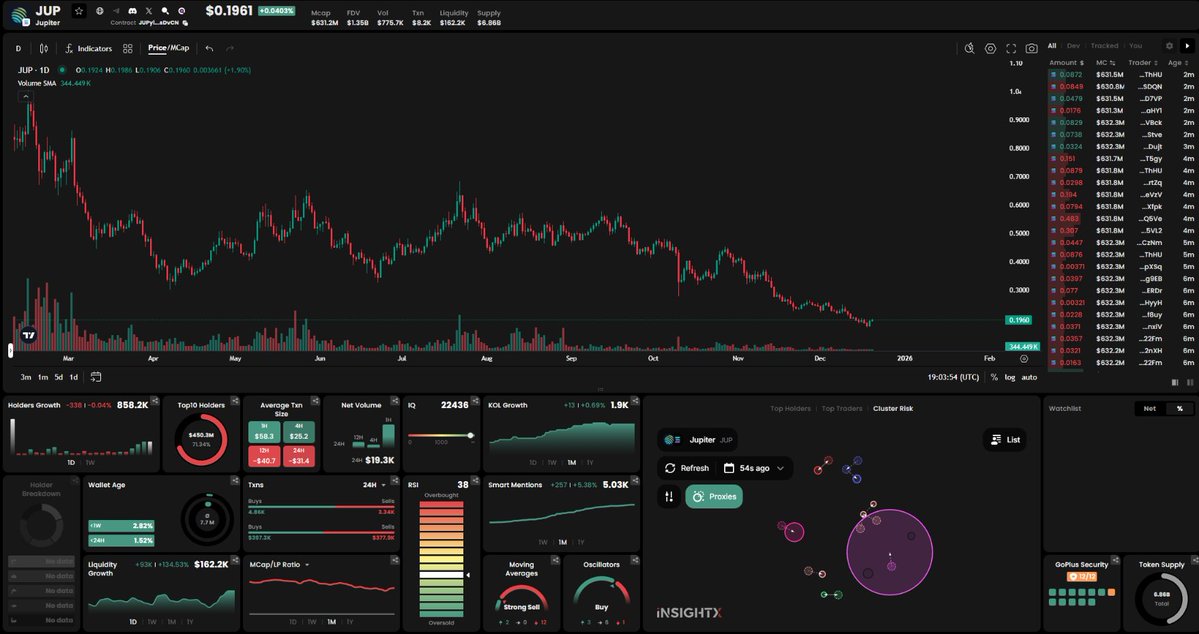The height and width of the screenshot is (634, 1199).
Task: Open the cluster List view
Action: pos(1005,440)
